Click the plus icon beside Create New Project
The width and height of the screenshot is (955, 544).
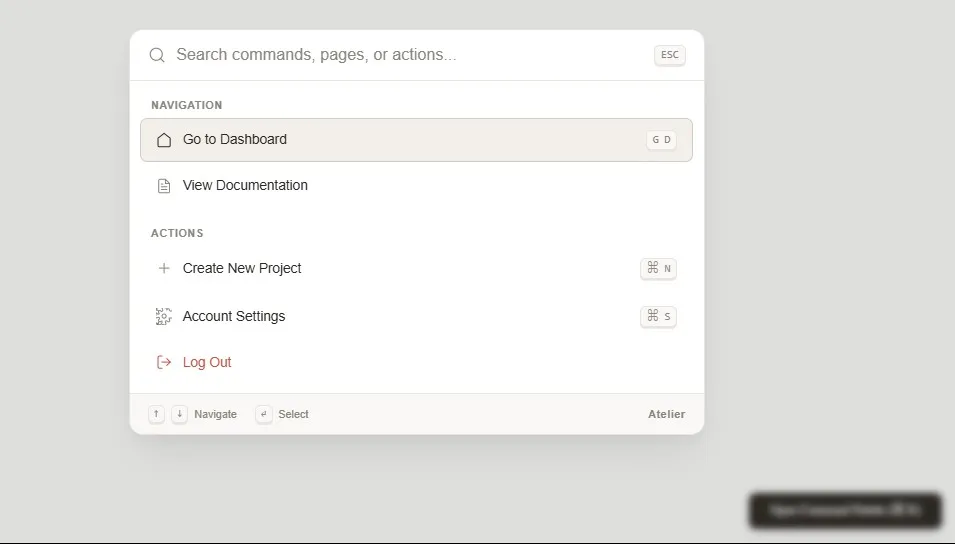[x=164, y=268]
